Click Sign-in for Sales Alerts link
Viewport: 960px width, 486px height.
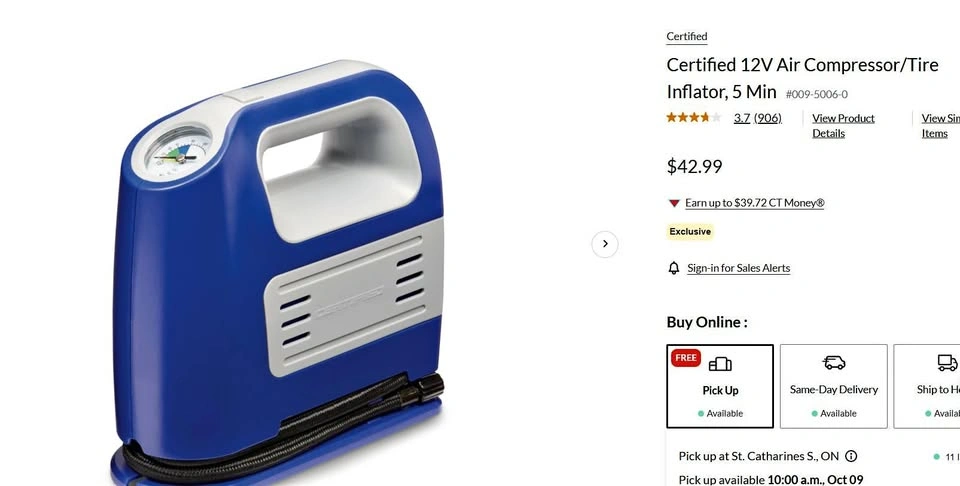pos(738,268)
